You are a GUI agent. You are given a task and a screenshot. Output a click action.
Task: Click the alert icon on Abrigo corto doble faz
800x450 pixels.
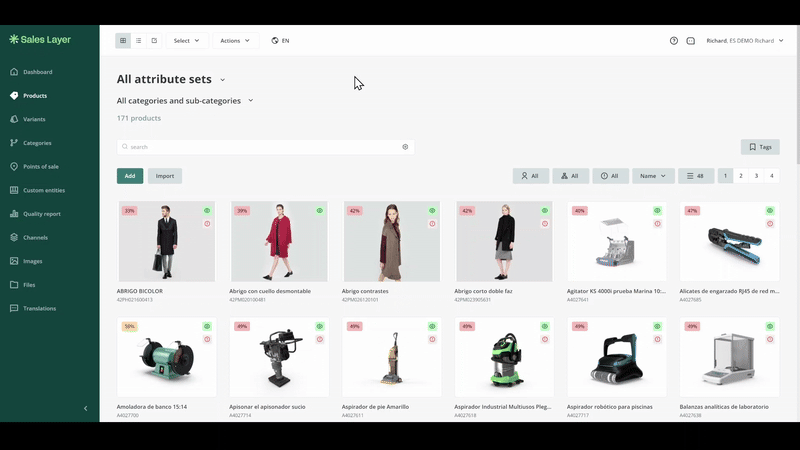pos(545,223)
